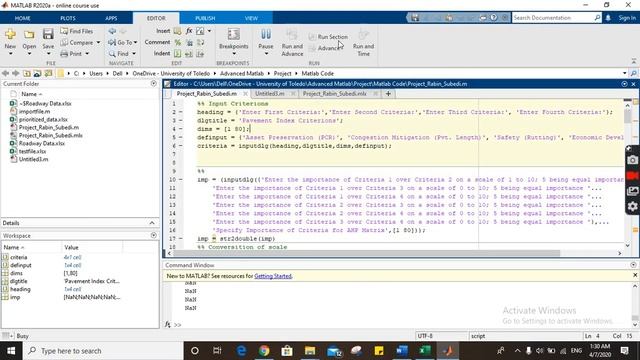This screenshot has width=640, height=360.
Task: Click Run and Advance
Action: click(x=292, y=42)
